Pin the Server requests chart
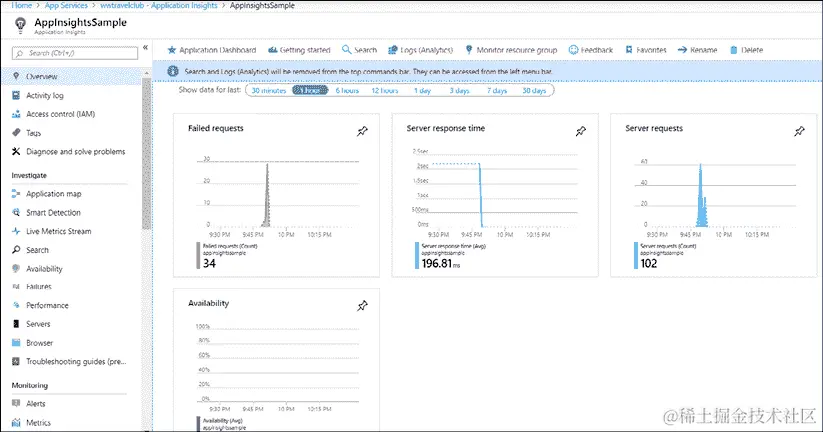823x432 pixels. click(799, 131)
